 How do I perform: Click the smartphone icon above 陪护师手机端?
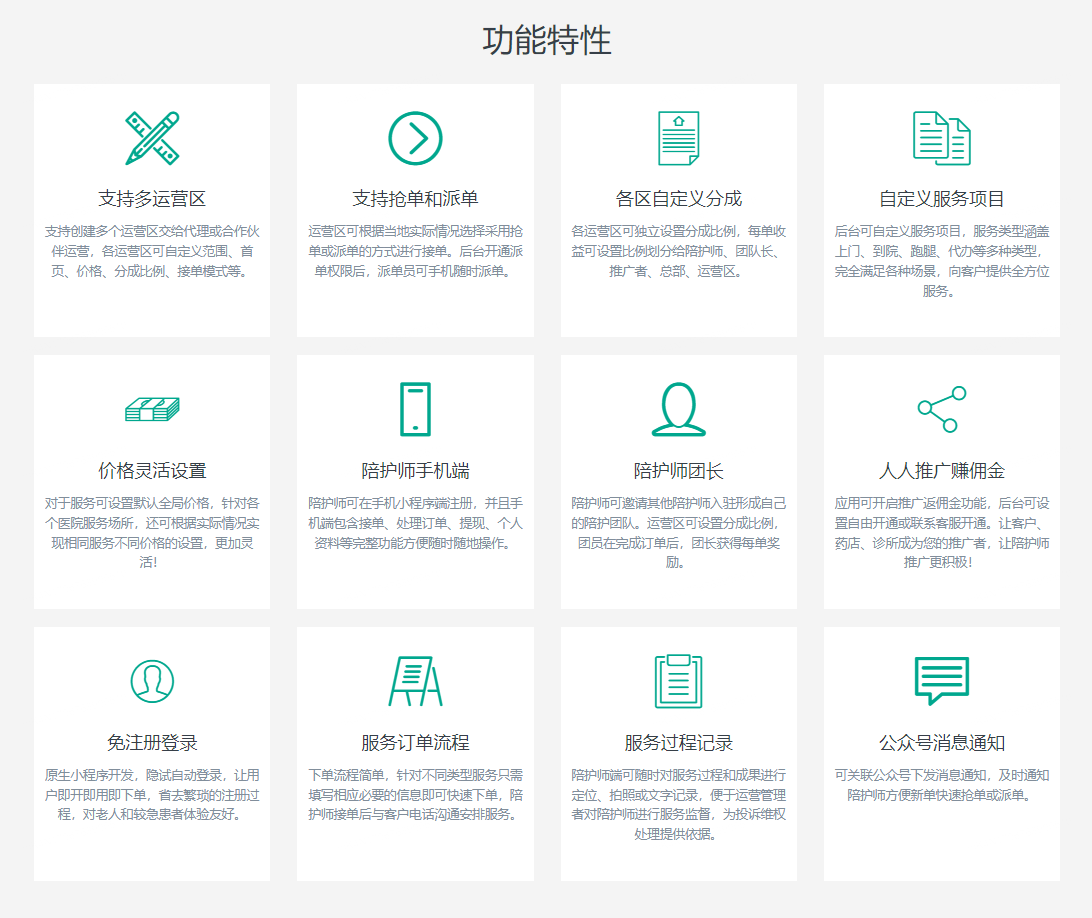pos(415,409)
